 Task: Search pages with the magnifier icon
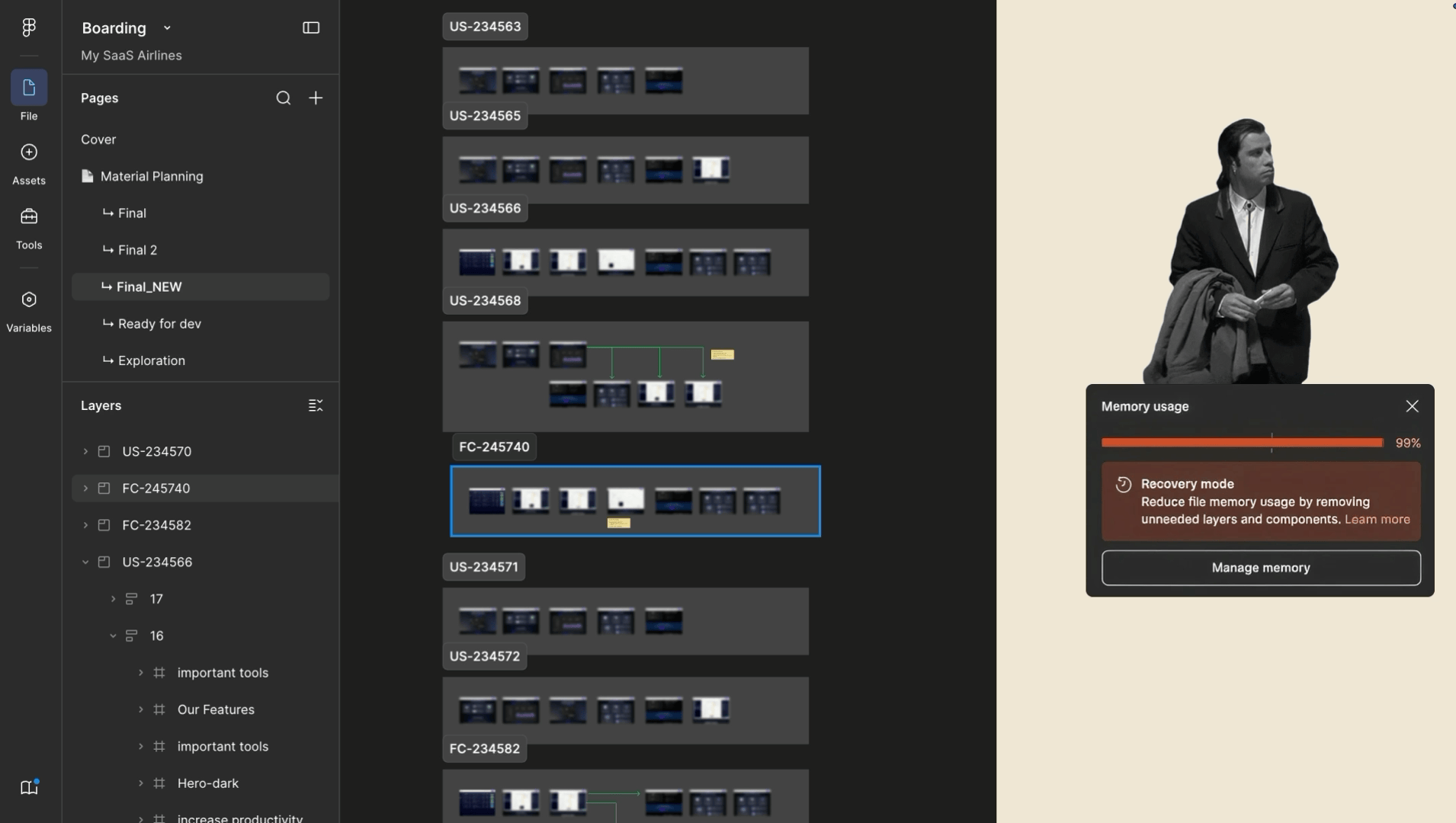(x=284, y=98)
